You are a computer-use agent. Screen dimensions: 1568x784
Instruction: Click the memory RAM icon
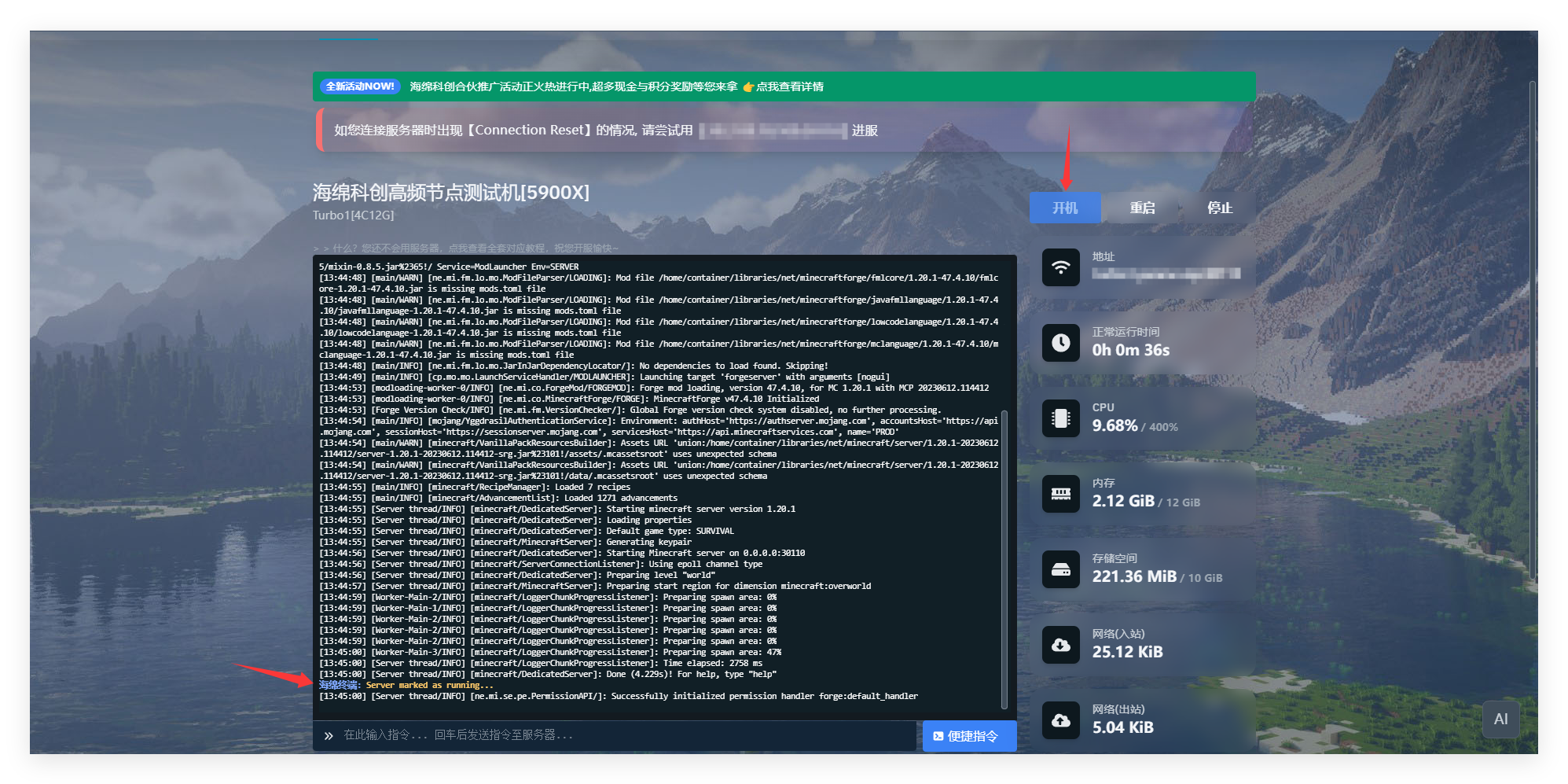1060,494
